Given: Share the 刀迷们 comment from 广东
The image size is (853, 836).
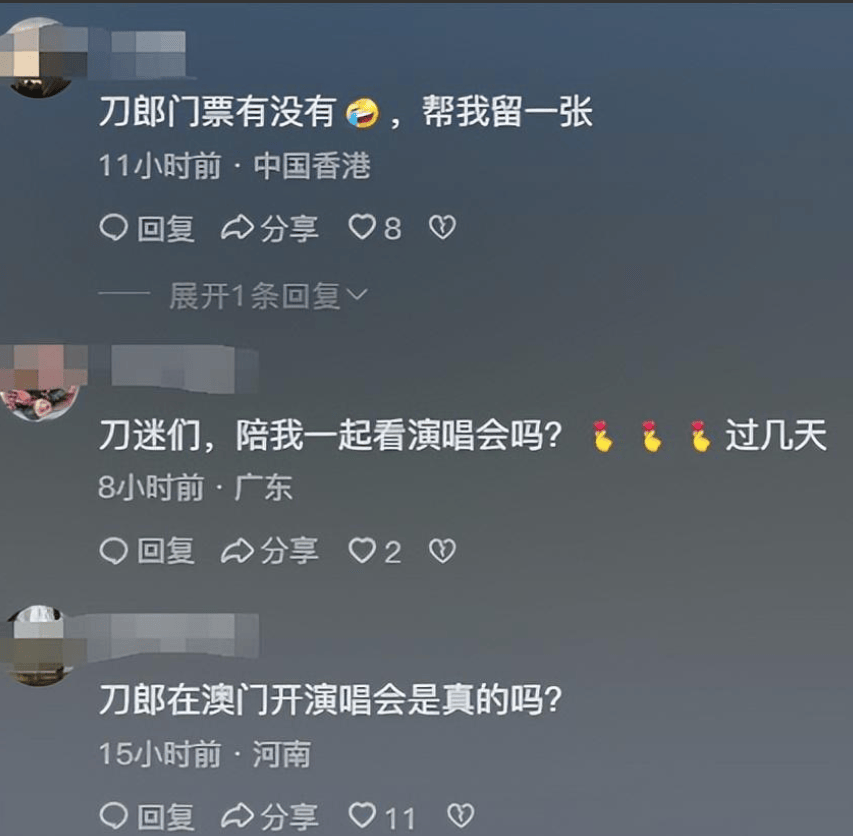Looking at the screenshot, I should [270, 551].
